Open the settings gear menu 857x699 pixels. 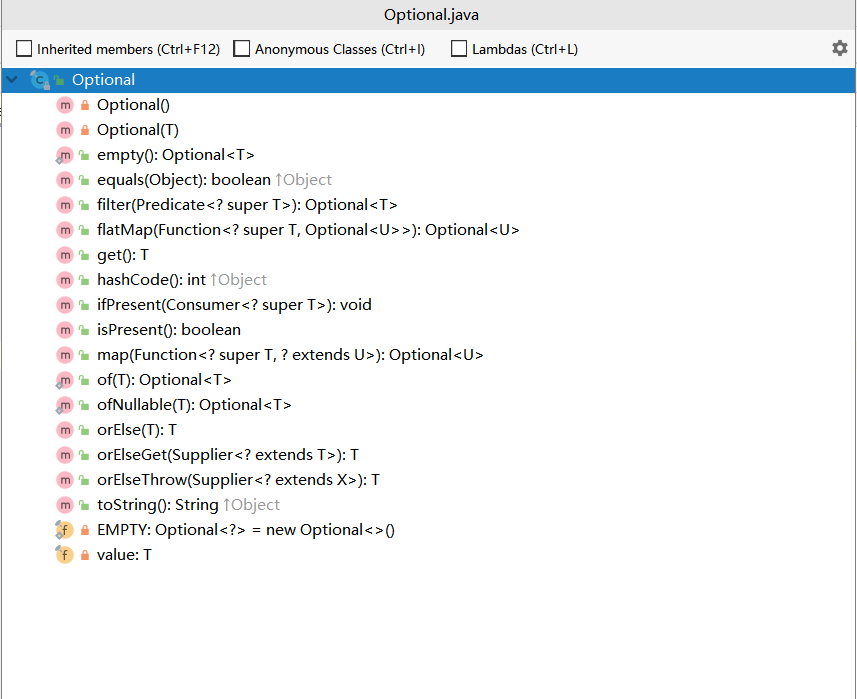[x=840, y=48]
